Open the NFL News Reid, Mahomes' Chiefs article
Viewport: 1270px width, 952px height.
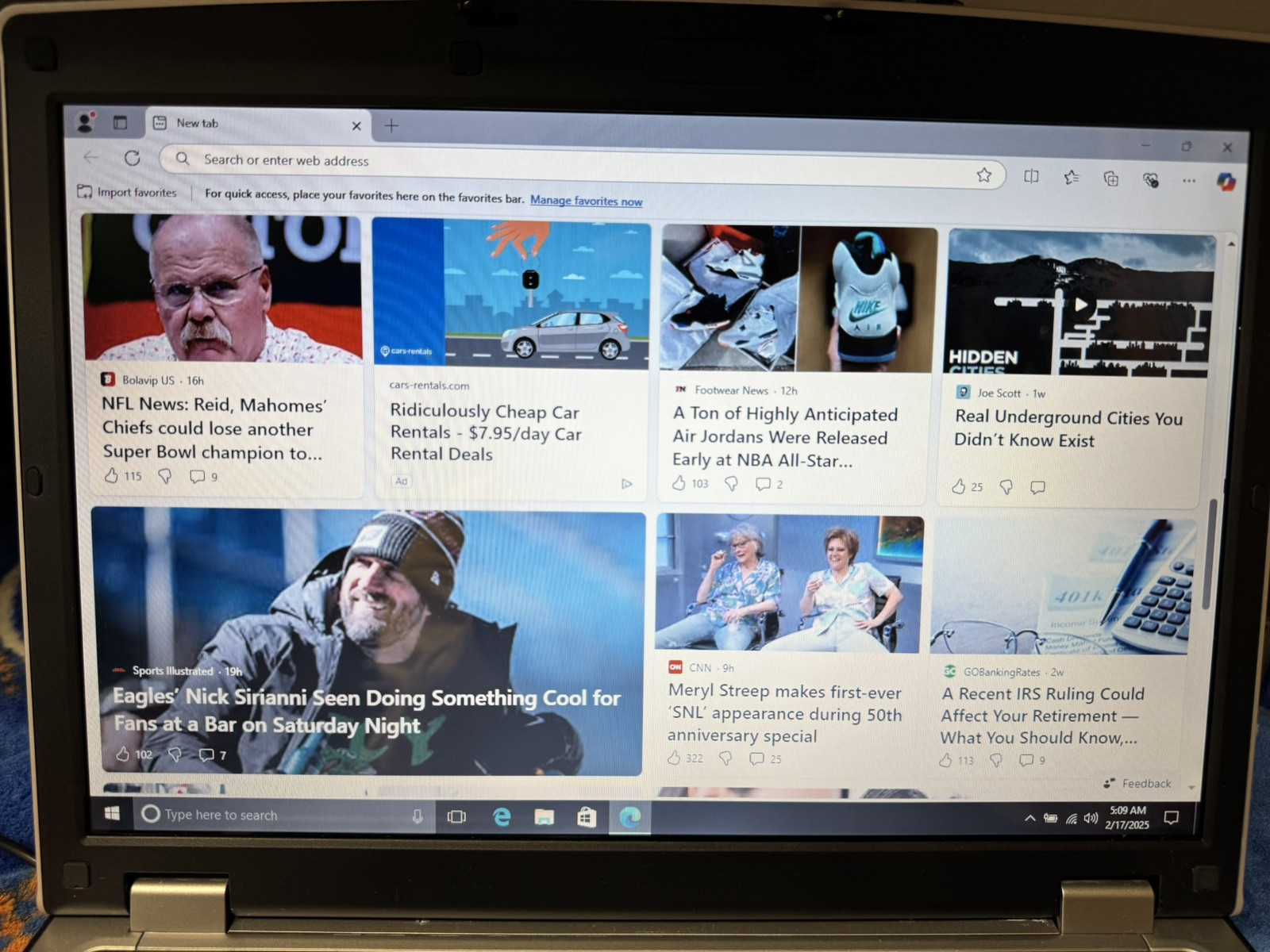(214, 428)
